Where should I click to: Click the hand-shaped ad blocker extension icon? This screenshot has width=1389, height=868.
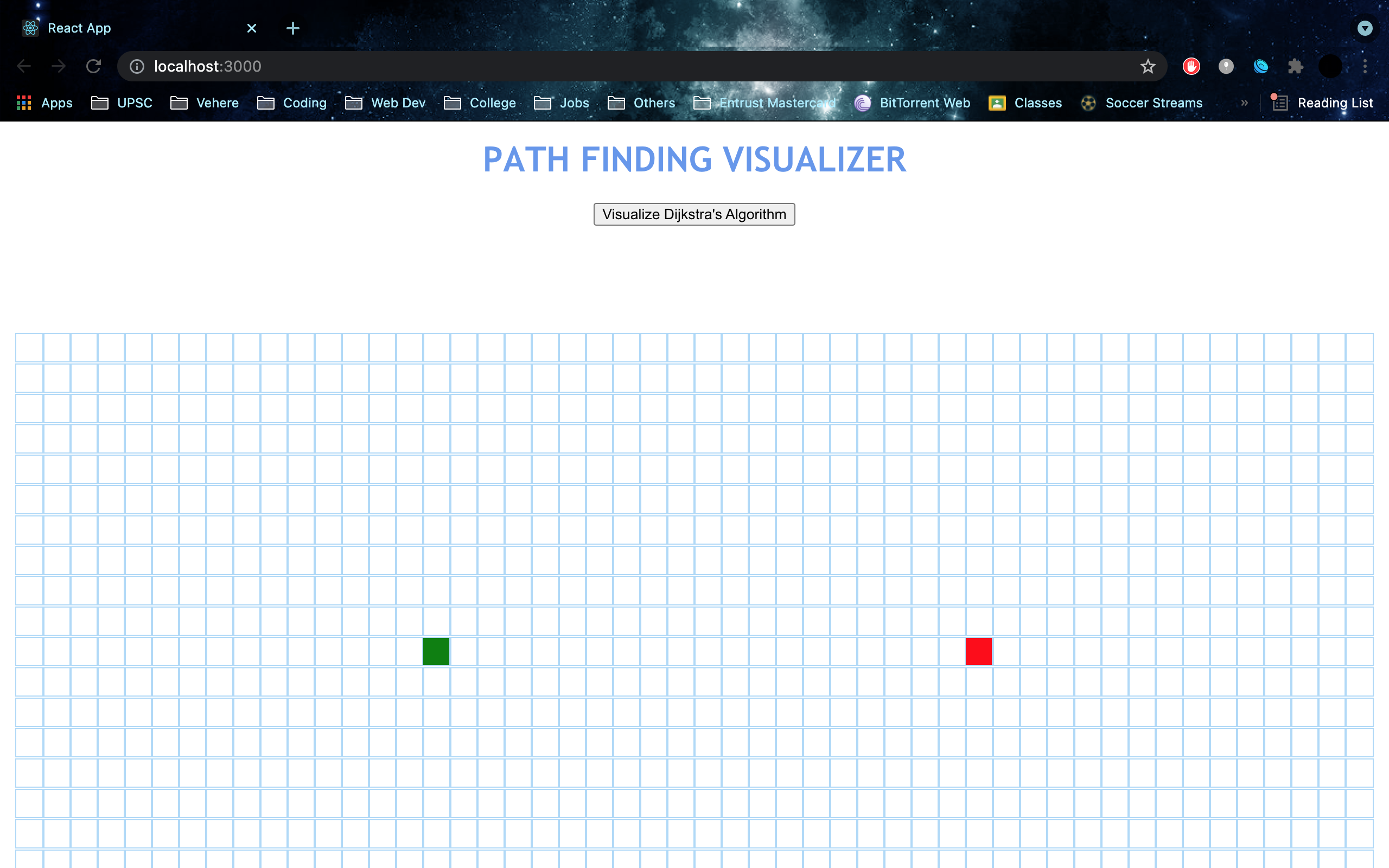1191,66
